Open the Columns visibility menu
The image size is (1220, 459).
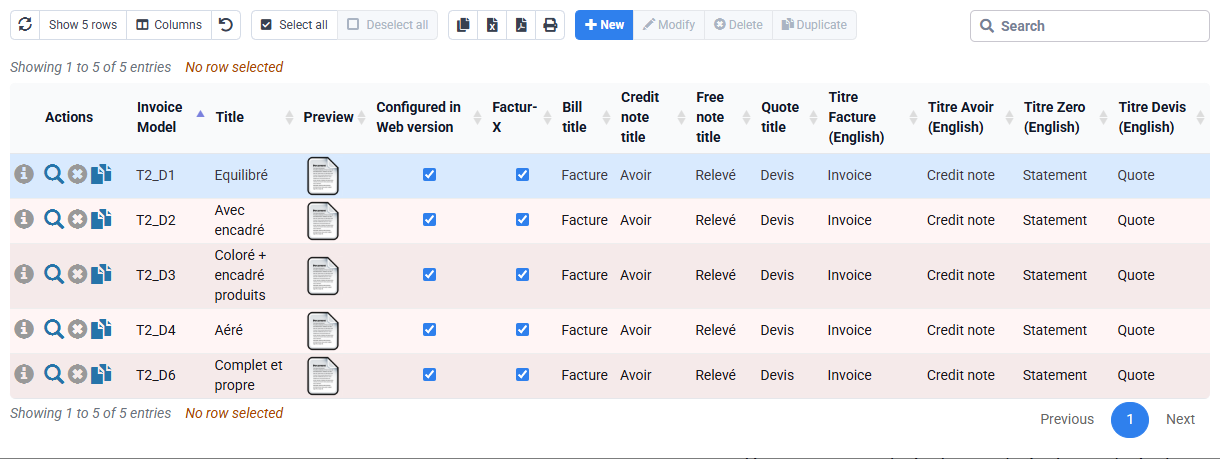[x=169, y=25]
